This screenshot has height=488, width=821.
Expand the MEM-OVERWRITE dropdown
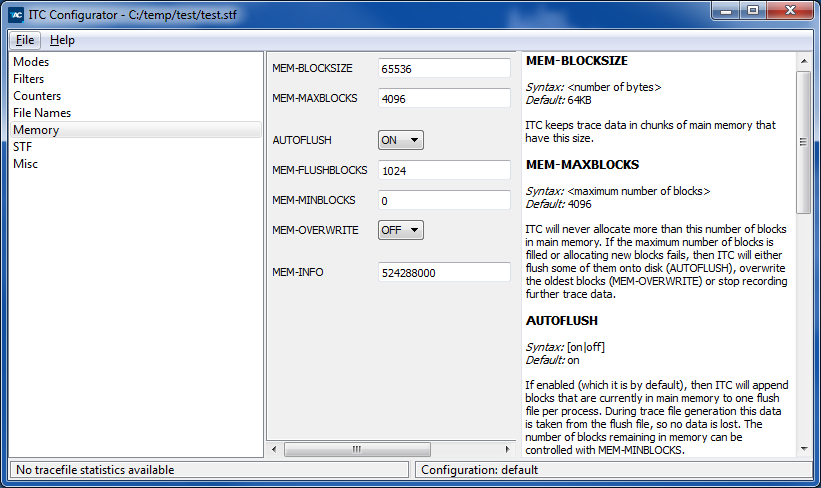[x=400, y=230]
